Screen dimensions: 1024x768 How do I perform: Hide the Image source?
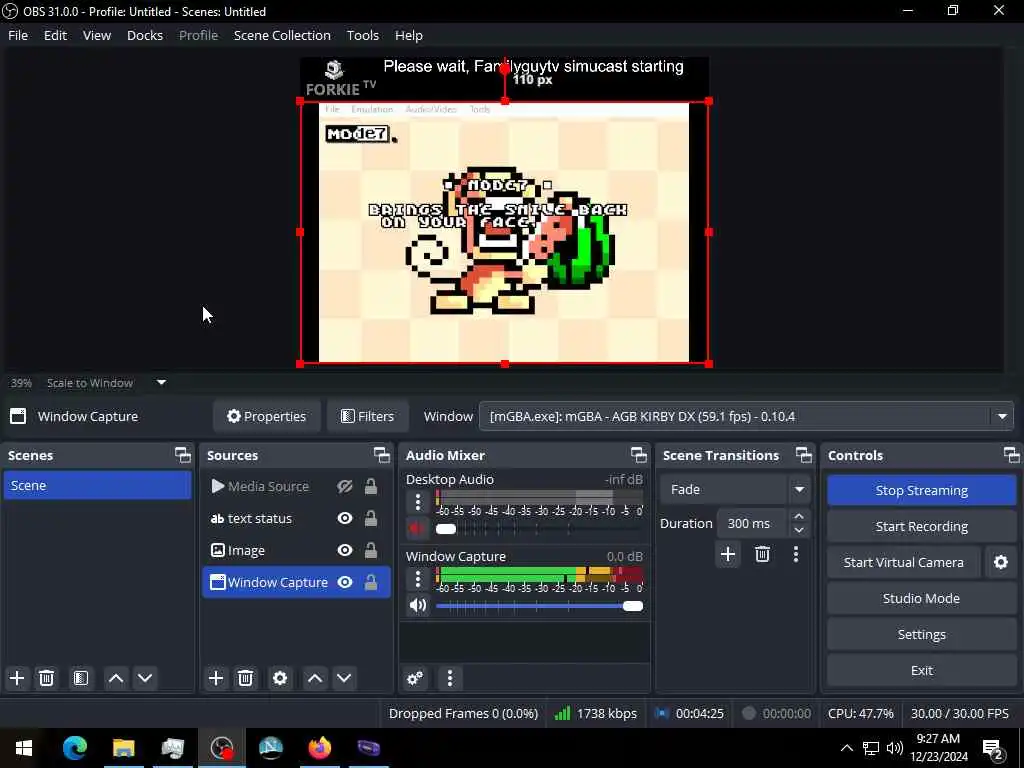(345, 551)
